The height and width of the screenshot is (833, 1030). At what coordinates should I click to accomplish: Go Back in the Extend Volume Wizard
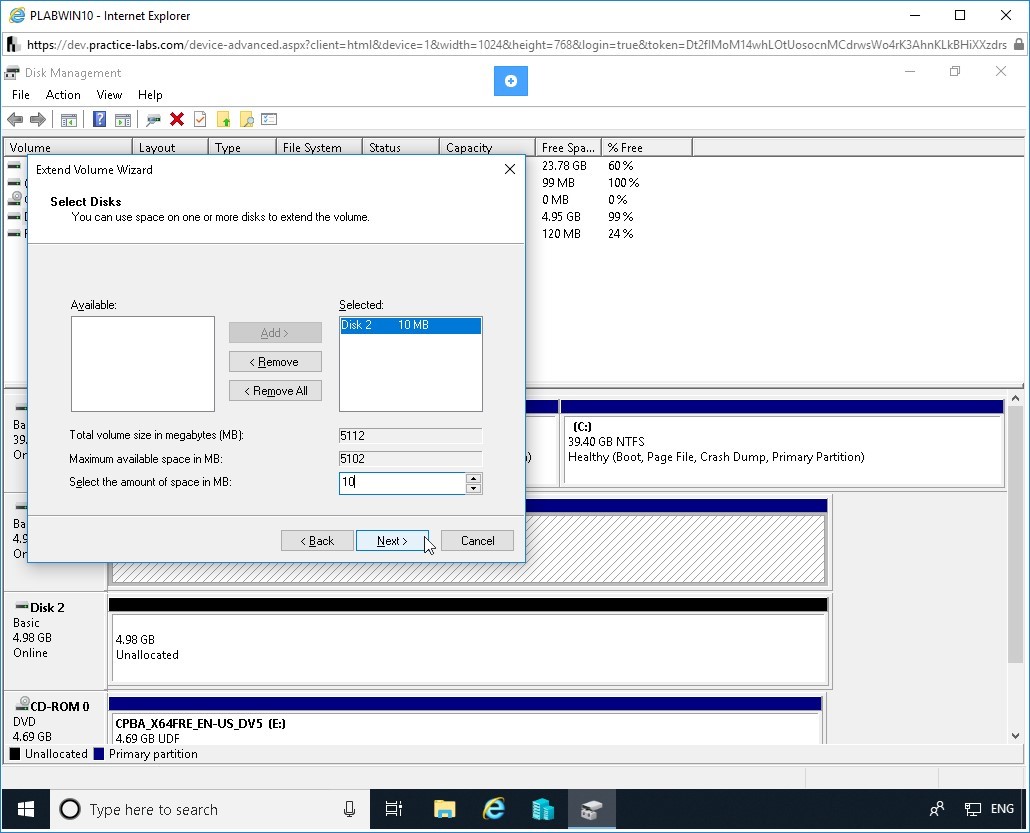coord(317,541)
